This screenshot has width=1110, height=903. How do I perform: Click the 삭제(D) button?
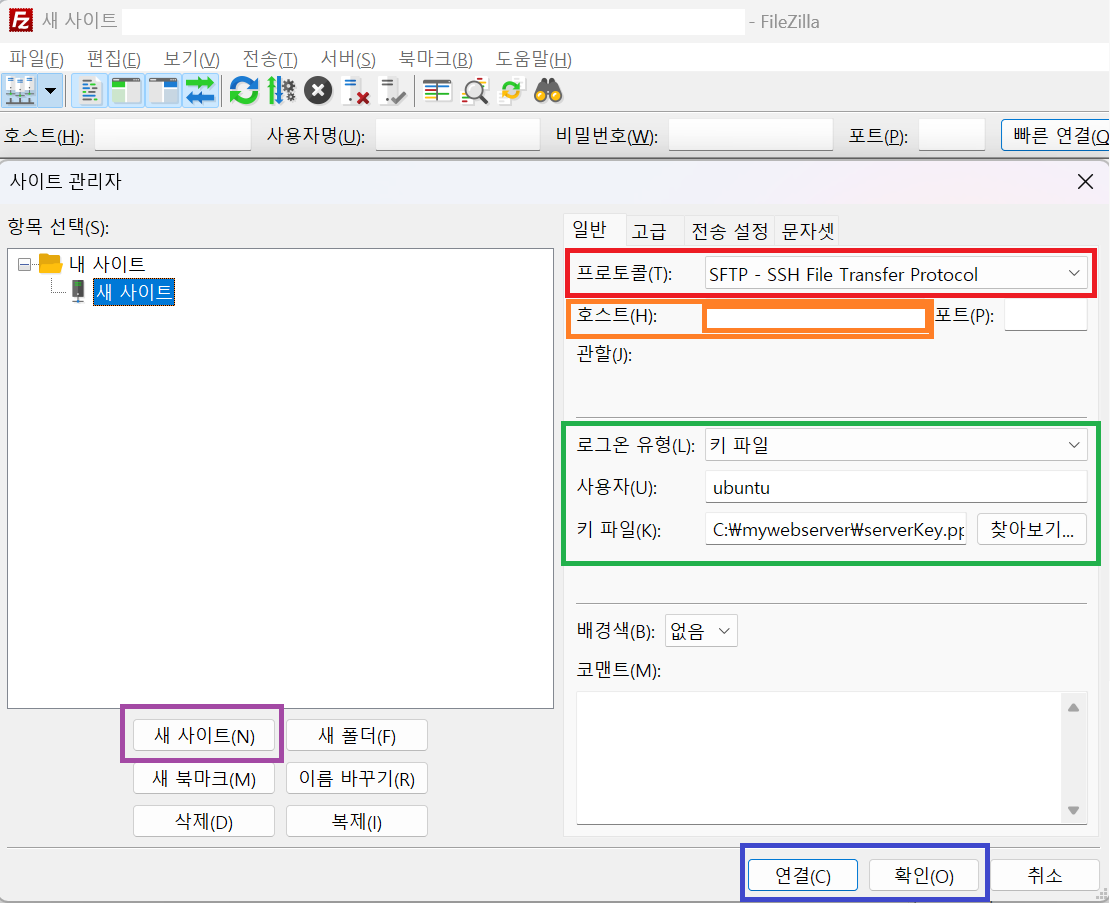point(204,821)
